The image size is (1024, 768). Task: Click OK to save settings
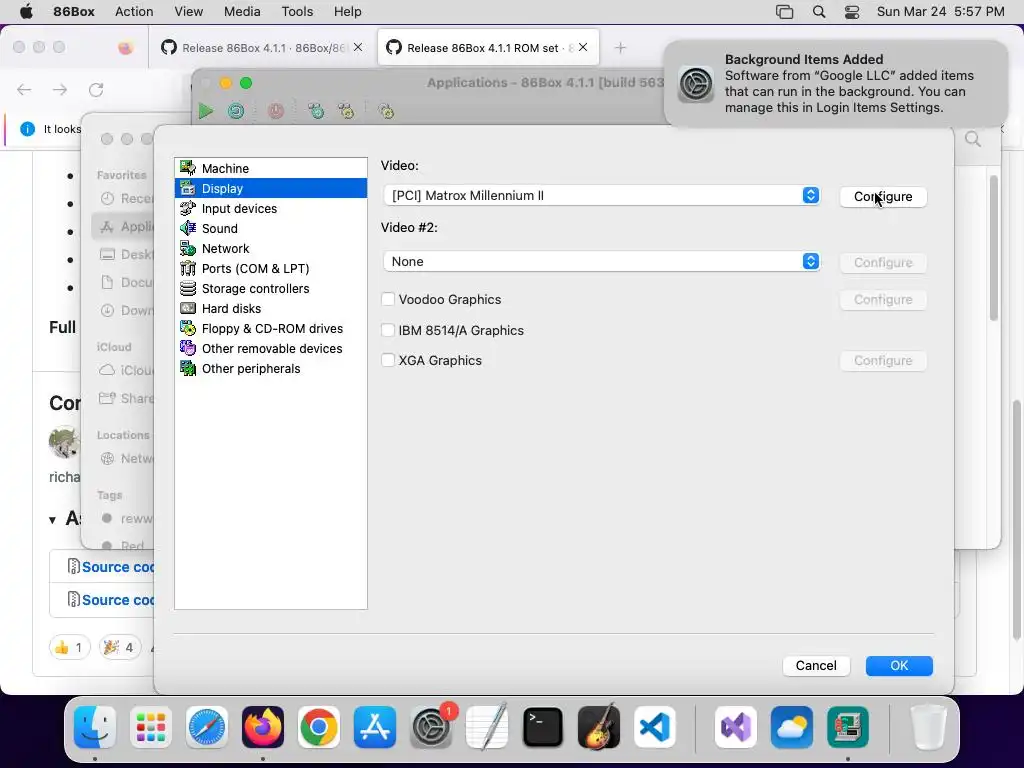click(899, 665)
